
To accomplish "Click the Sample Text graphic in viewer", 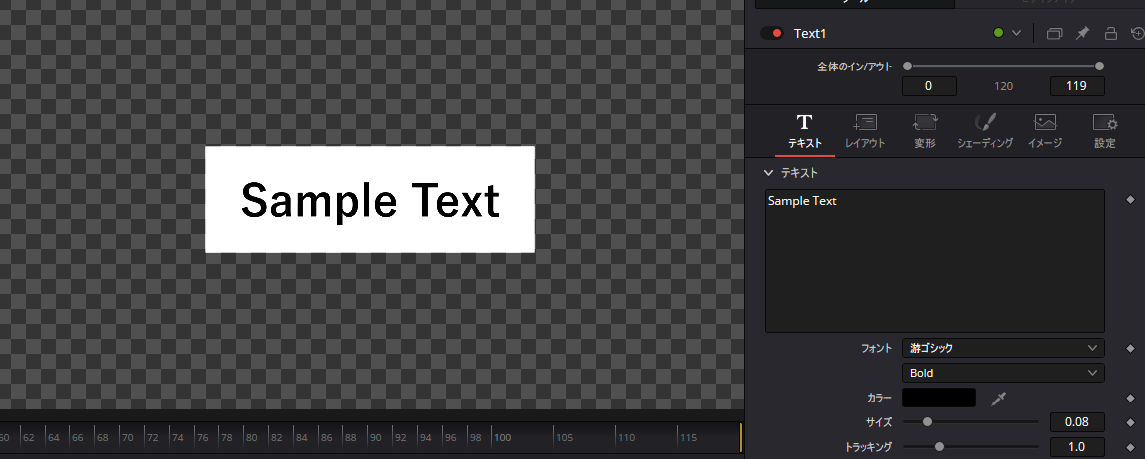I will tap(370, 199).
